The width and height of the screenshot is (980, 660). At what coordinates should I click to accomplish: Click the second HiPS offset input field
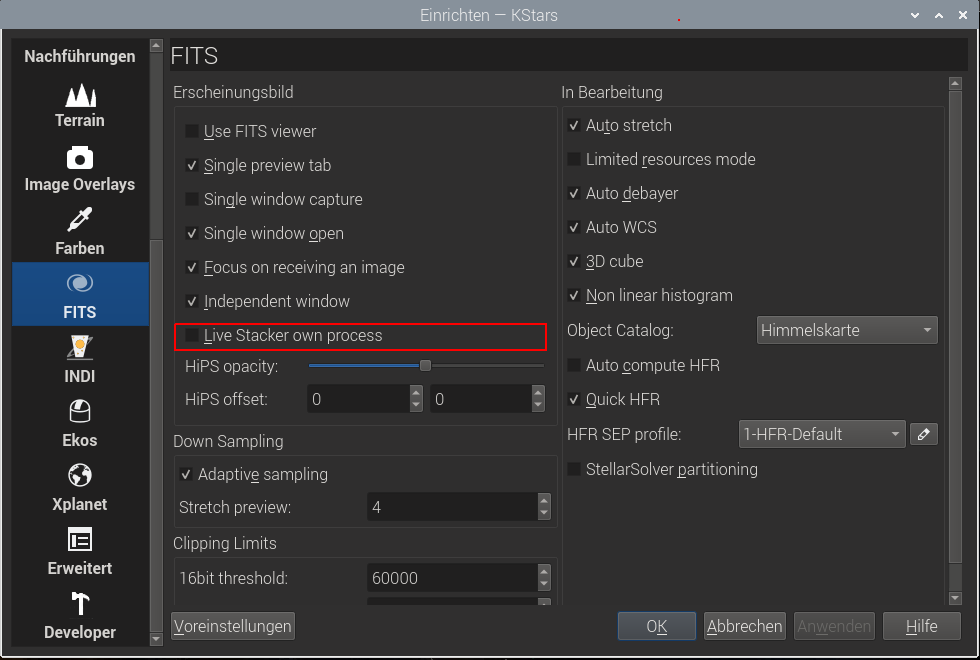click(x=481, y=399)
